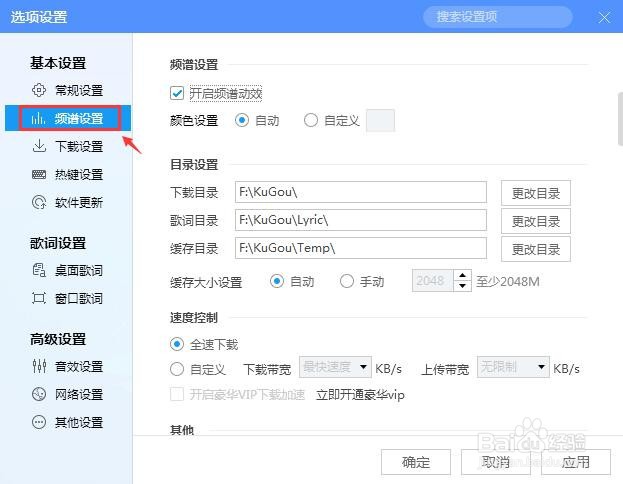Close the 选项设置 dialog with X
The height and width of the screenshot is (484, 623).
point(604,17)
